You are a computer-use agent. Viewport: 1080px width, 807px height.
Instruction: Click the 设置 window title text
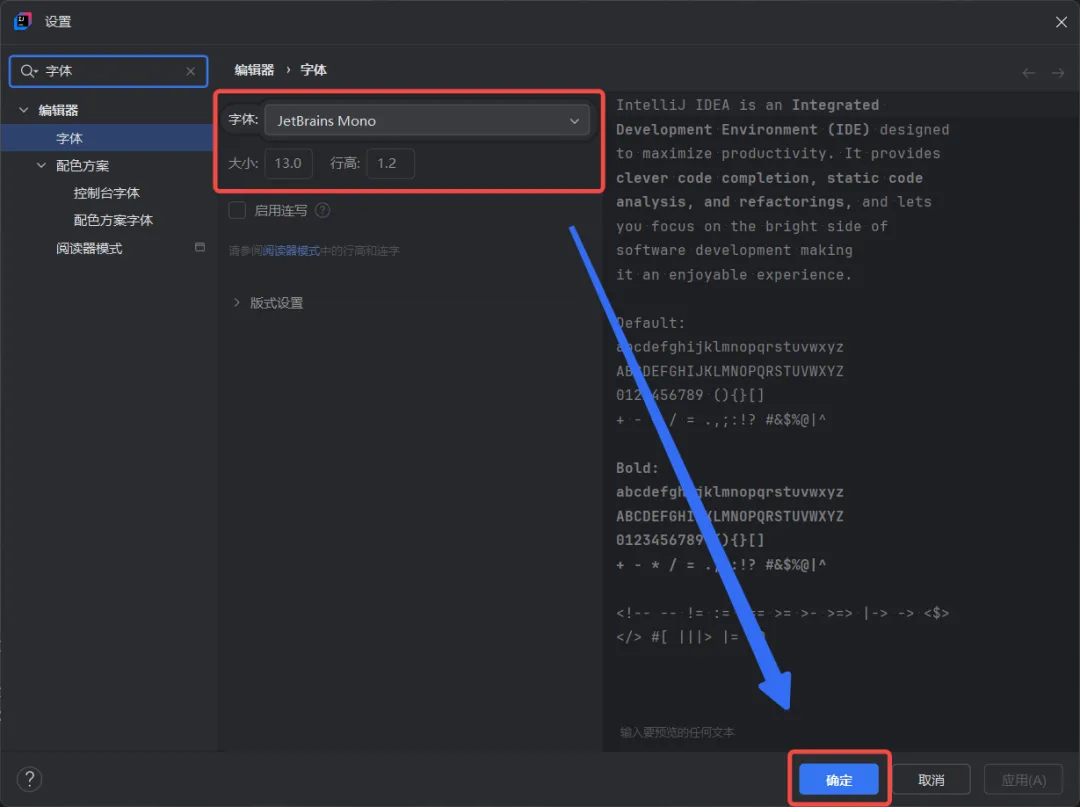(59, 22)
